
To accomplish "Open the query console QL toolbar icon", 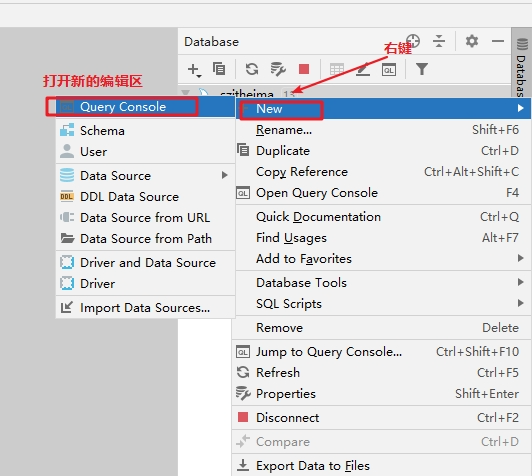I will tap(389, 70).
